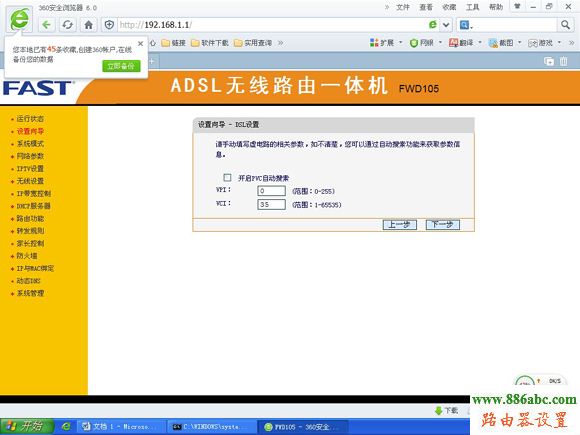Expand hidden toolbar items chevron at far right
The height and width of the screenshot is (435, 580).
pyautogui.click(x=571, y=43)
